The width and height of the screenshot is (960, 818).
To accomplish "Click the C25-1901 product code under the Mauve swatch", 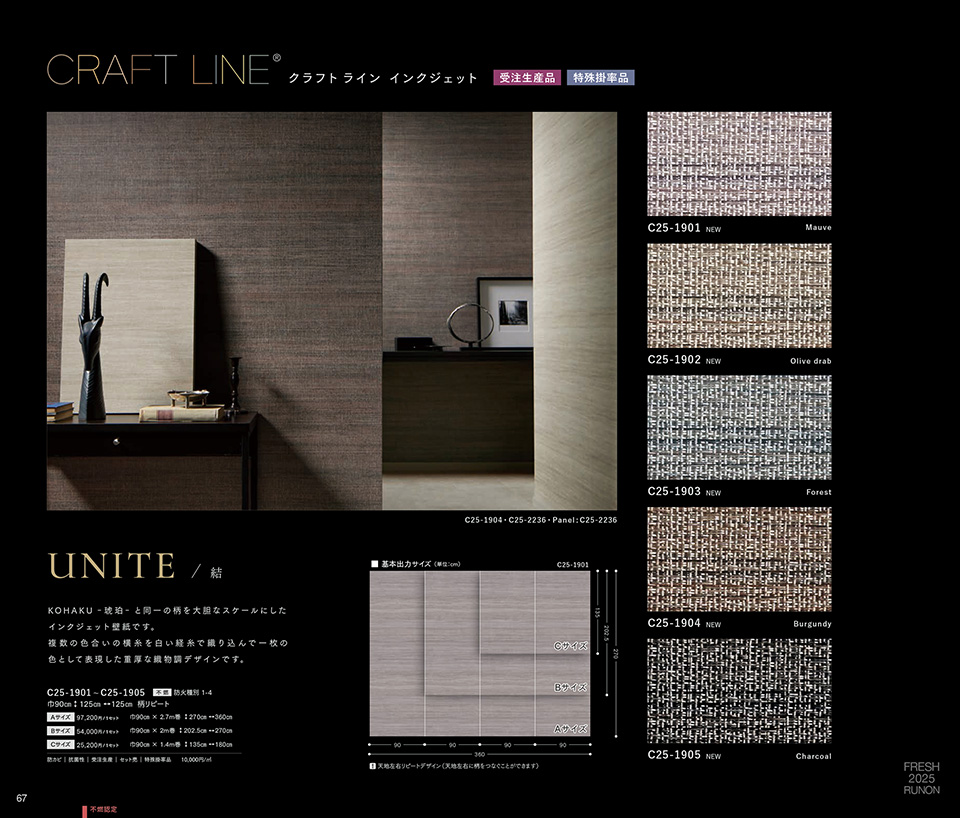I will click(674, 228).
